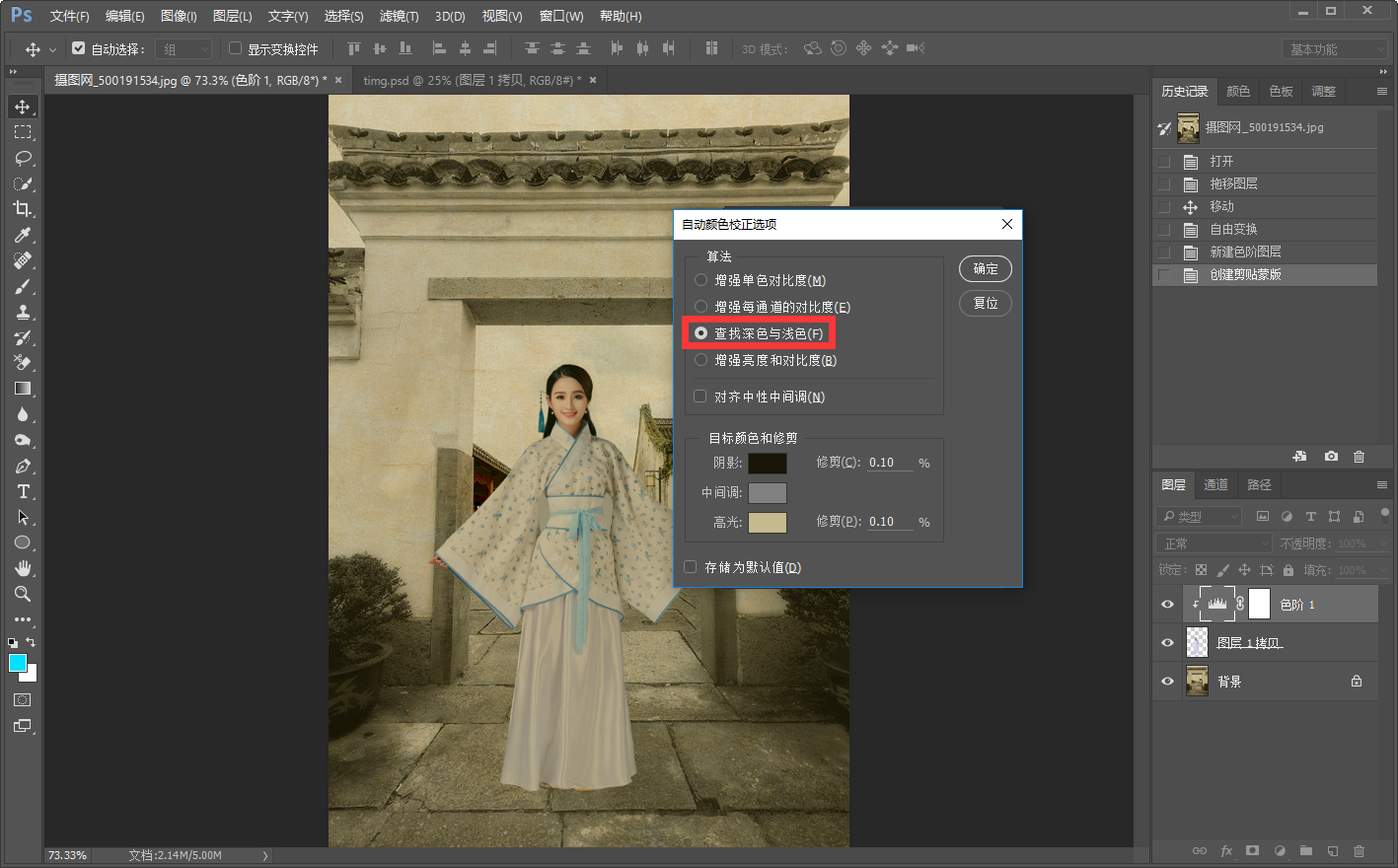This screenshot has height=868, width=1398.
Task: Click the 复位 button in dialog
Action: tap(986, 303)
